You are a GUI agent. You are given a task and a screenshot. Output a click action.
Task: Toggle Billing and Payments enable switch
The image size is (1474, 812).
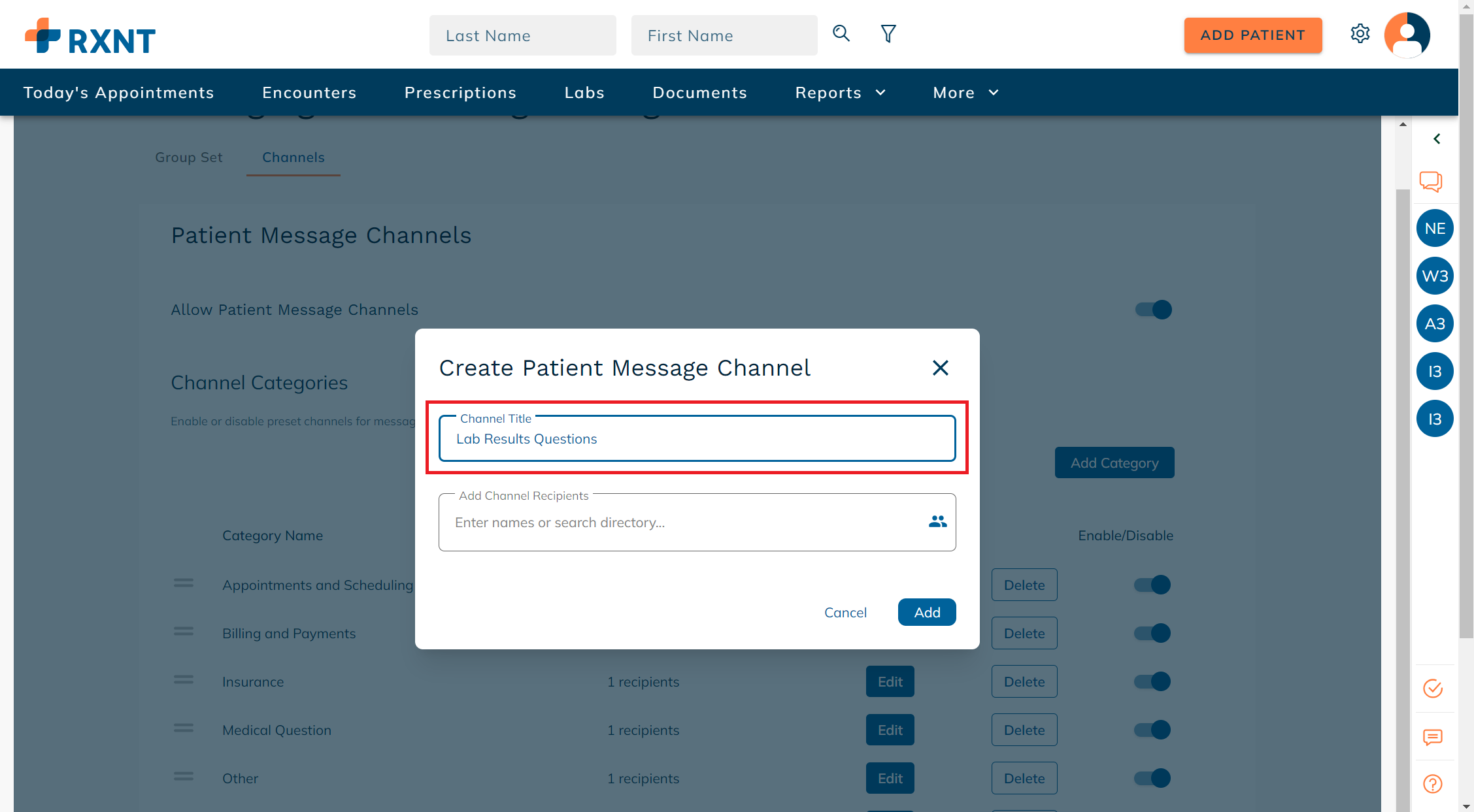pyautogui.click(x=1152, y=633)
